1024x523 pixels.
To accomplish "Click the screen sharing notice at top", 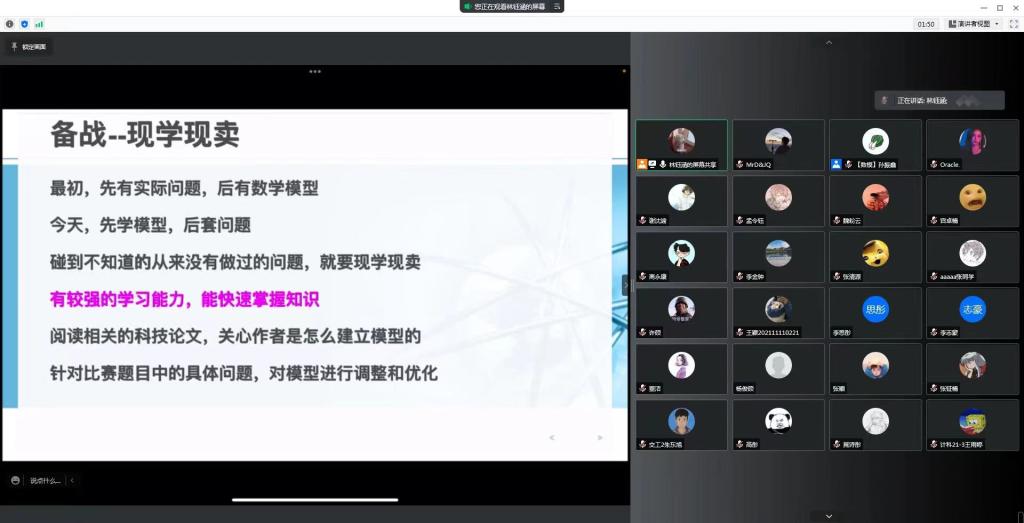I will coord(512,6).
